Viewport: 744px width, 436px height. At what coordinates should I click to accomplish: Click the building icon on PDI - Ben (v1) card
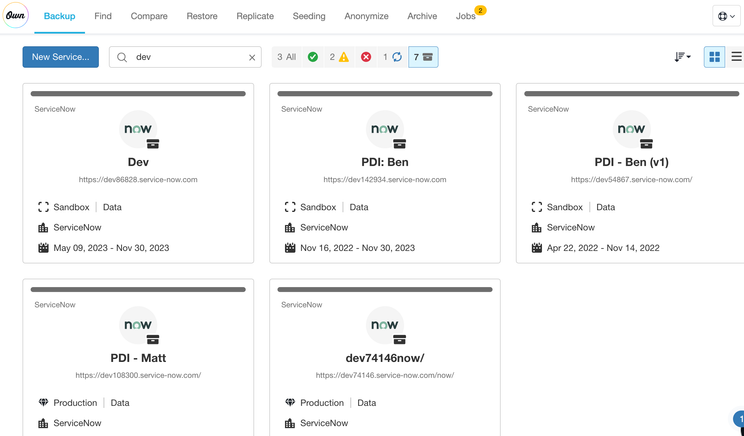click(x=537, y=228)
